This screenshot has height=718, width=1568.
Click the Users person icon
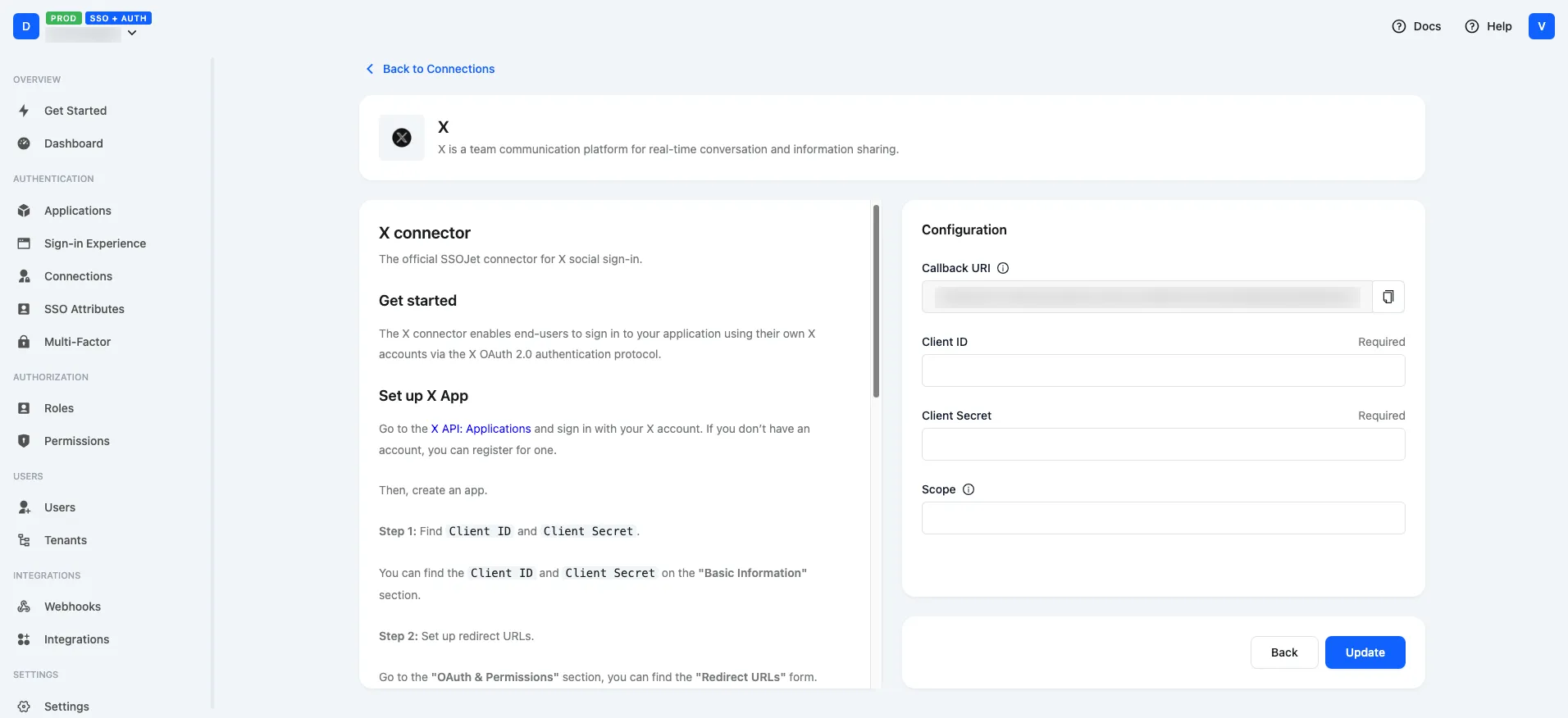24,507
